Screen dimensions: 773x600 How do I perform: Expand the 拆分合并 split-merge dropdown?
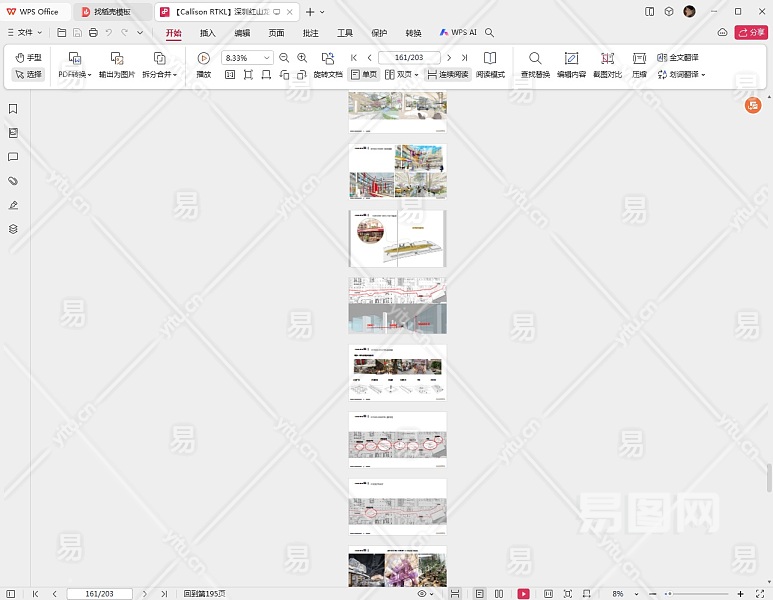coord(159,75)
